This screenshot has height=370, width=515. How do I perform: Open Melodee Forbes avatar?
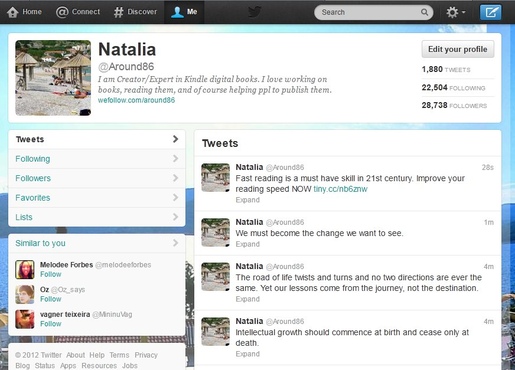coord(25,270)
